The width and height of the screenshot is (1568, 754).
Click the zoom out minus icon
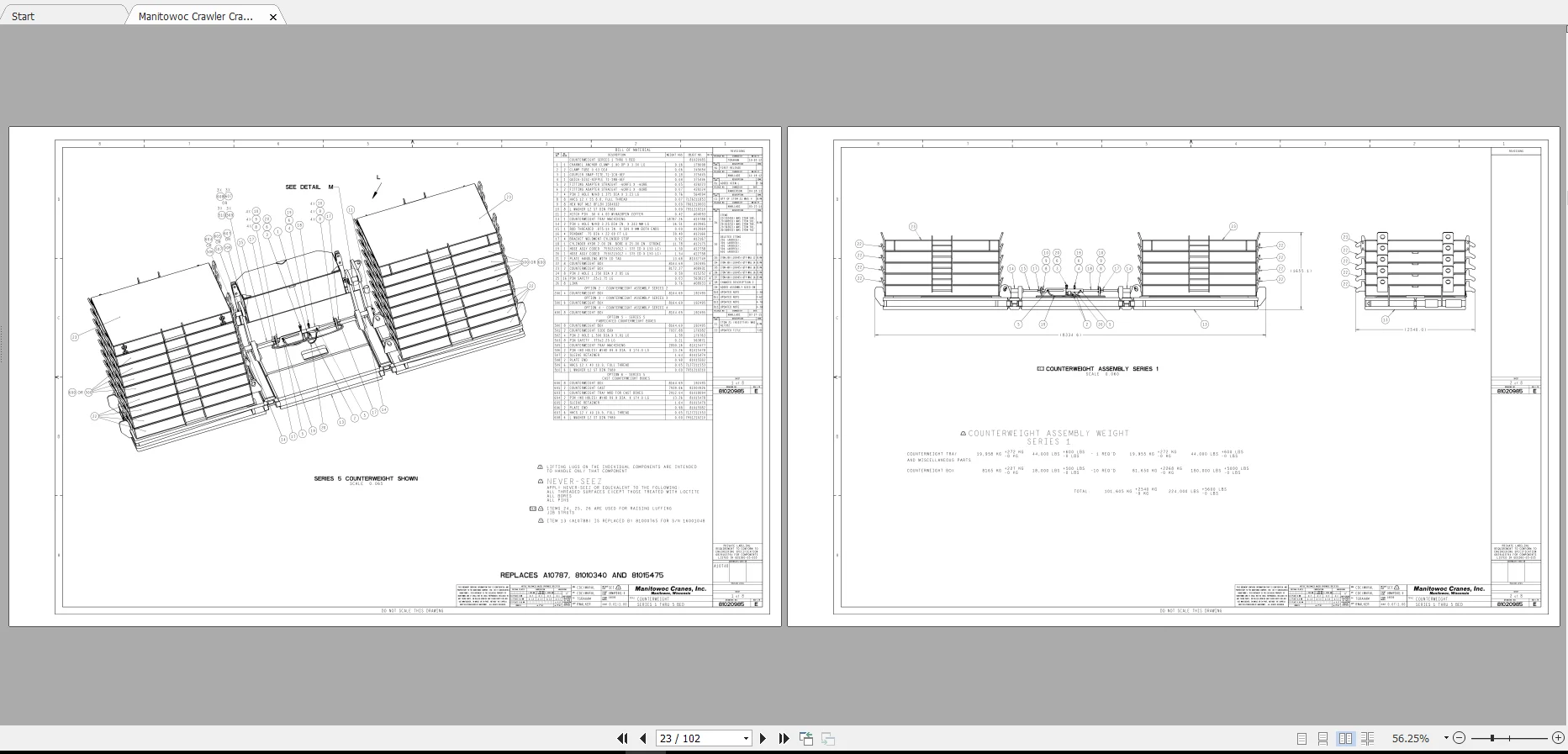click(x=1459, y=738)
